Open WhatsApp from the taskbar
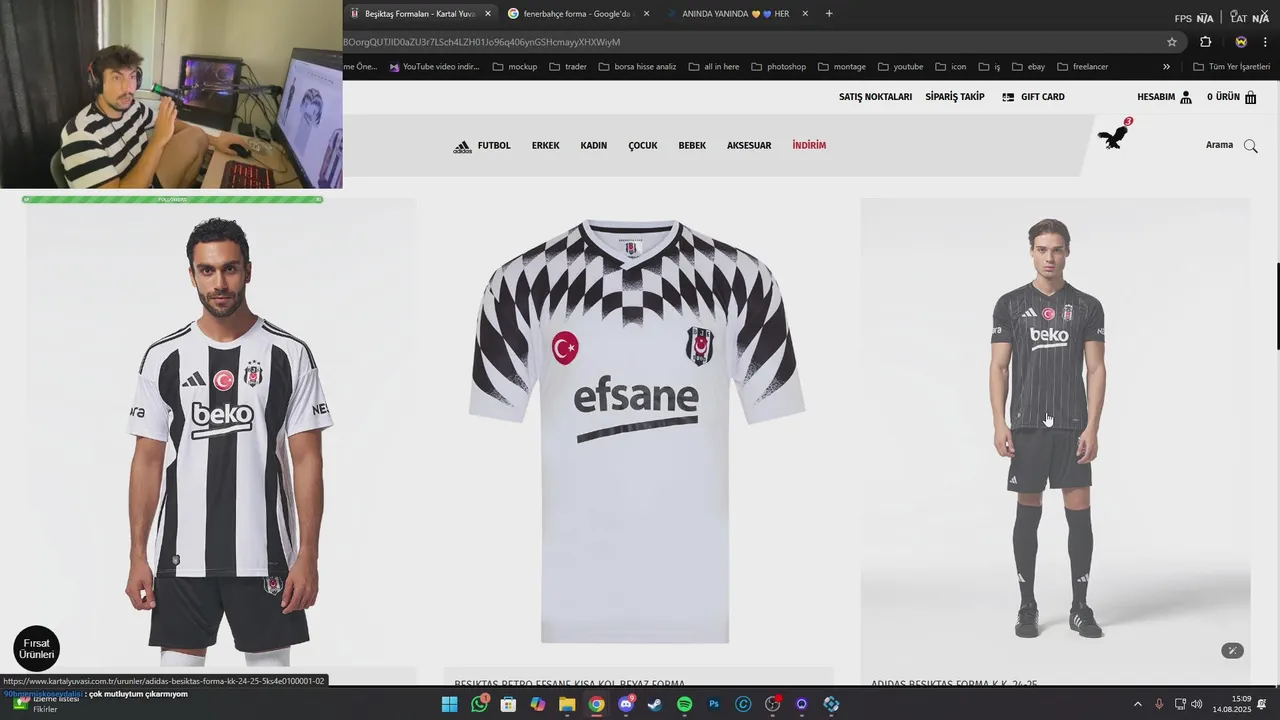The width and height of the screenshot is (1280, 720). (479, 704)
